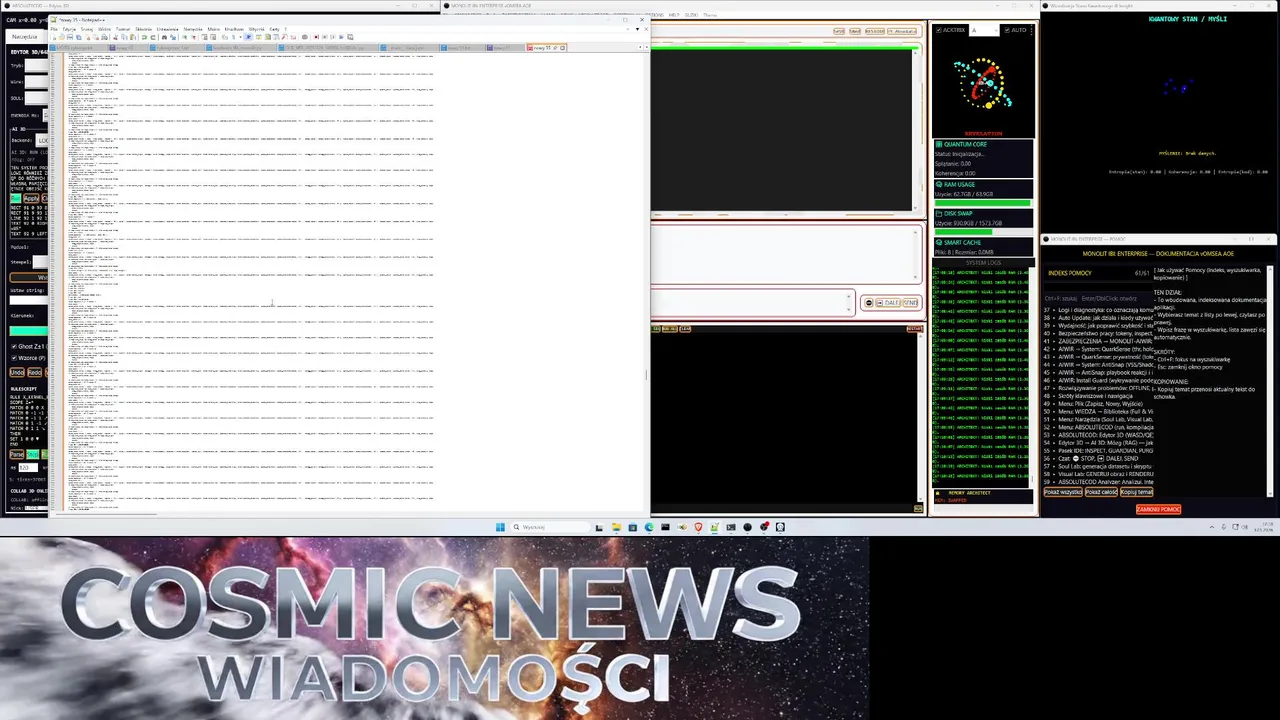The height and width of the screenshot is (720, 1280).
Task: Click the Open file icon in Notepad++ toolbar
Action: pyautogui.click(x=61, y=37)
